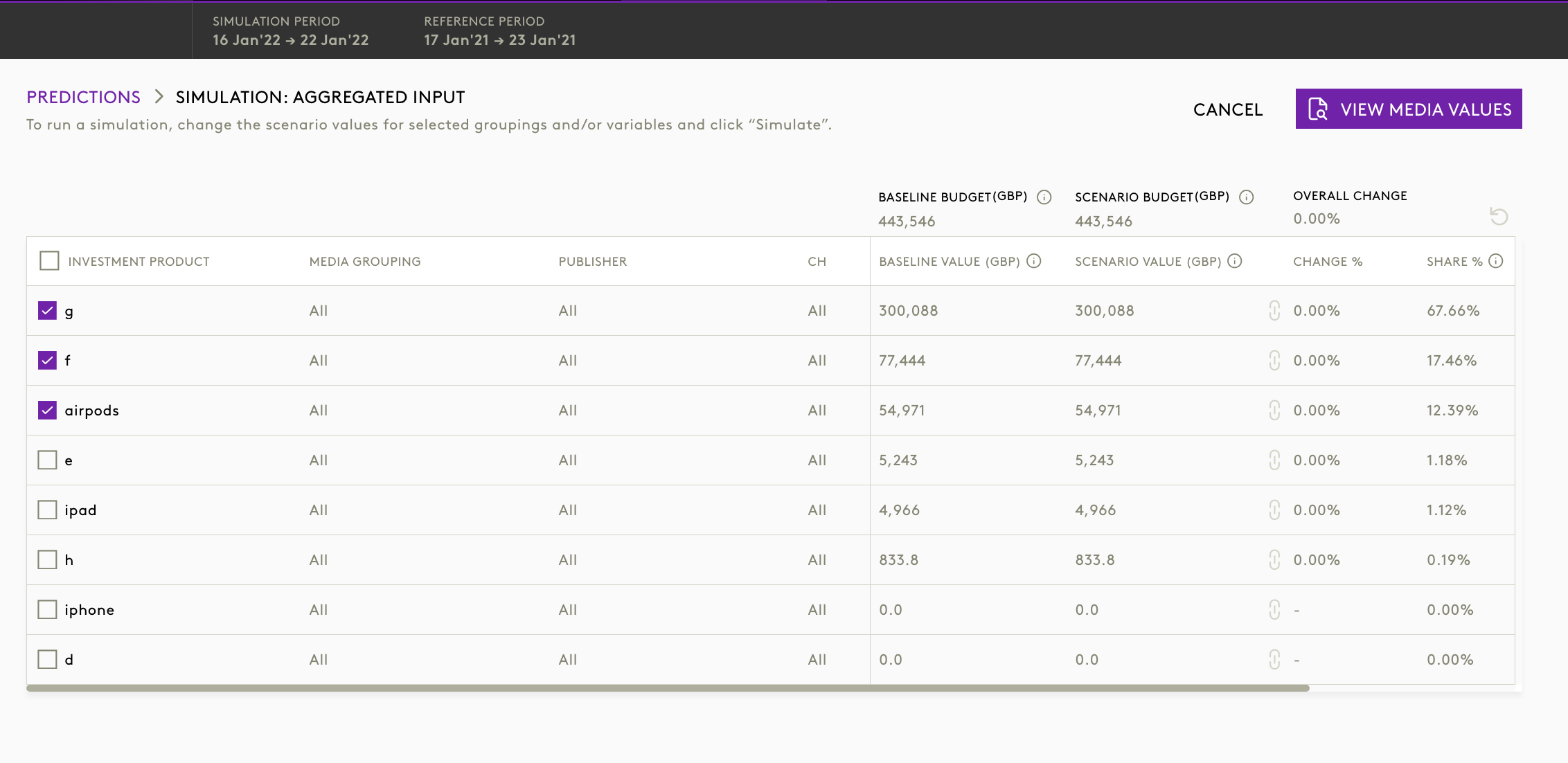Uncheck the checkbox for product g
This screenshot has width=1568, height=763.
pos(47,311)
